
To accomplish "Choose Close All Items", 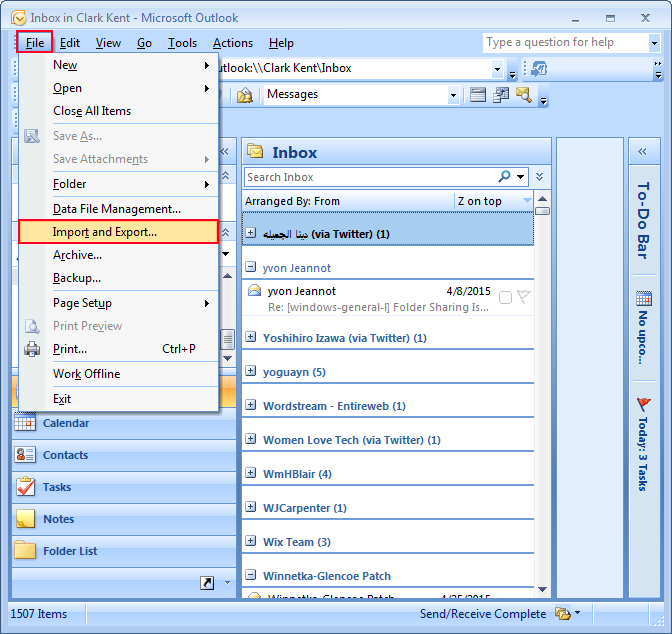I will (x=119, y=111).
